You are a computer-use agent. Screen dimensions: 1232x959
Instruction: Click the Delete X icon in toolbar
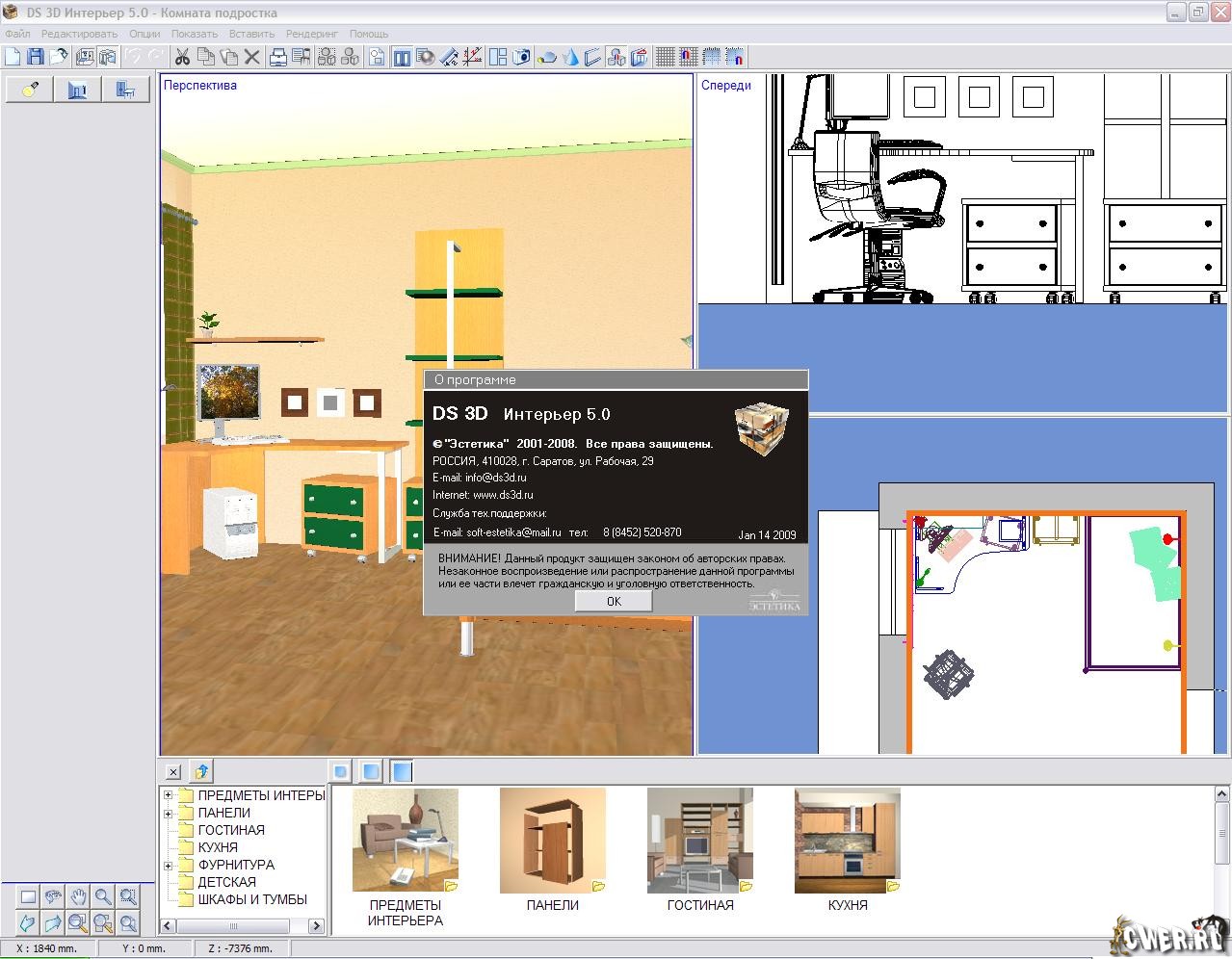[252, 57]
